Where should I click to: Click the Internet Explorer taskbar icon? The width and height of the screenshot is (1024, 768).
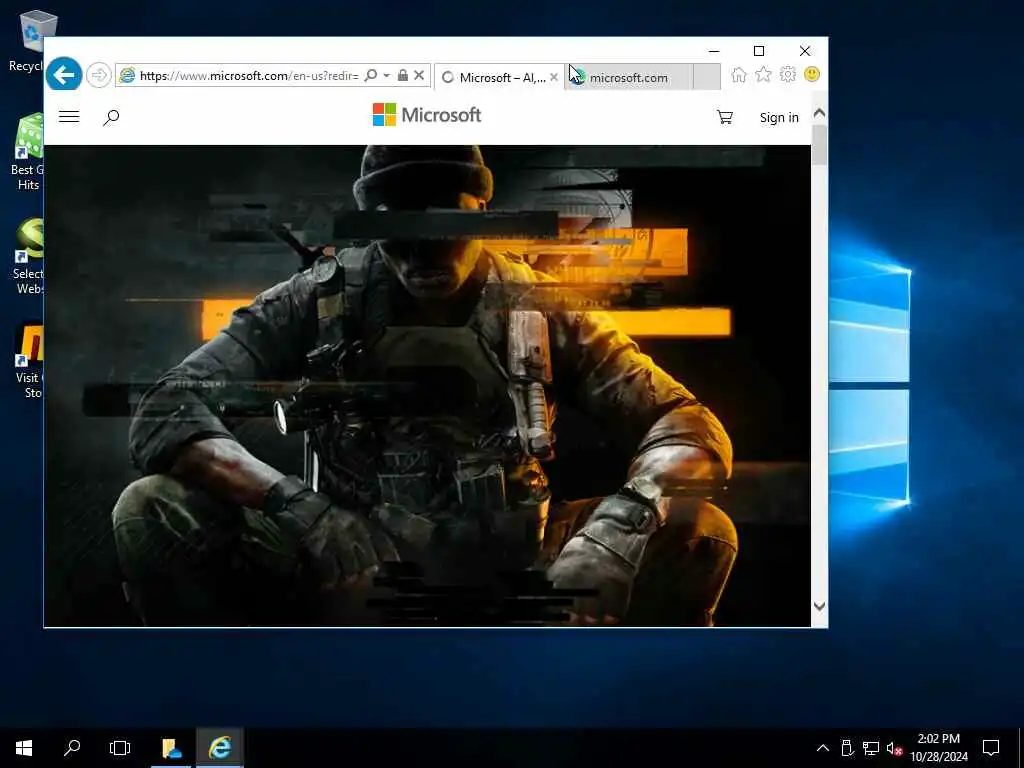point(220,748)
